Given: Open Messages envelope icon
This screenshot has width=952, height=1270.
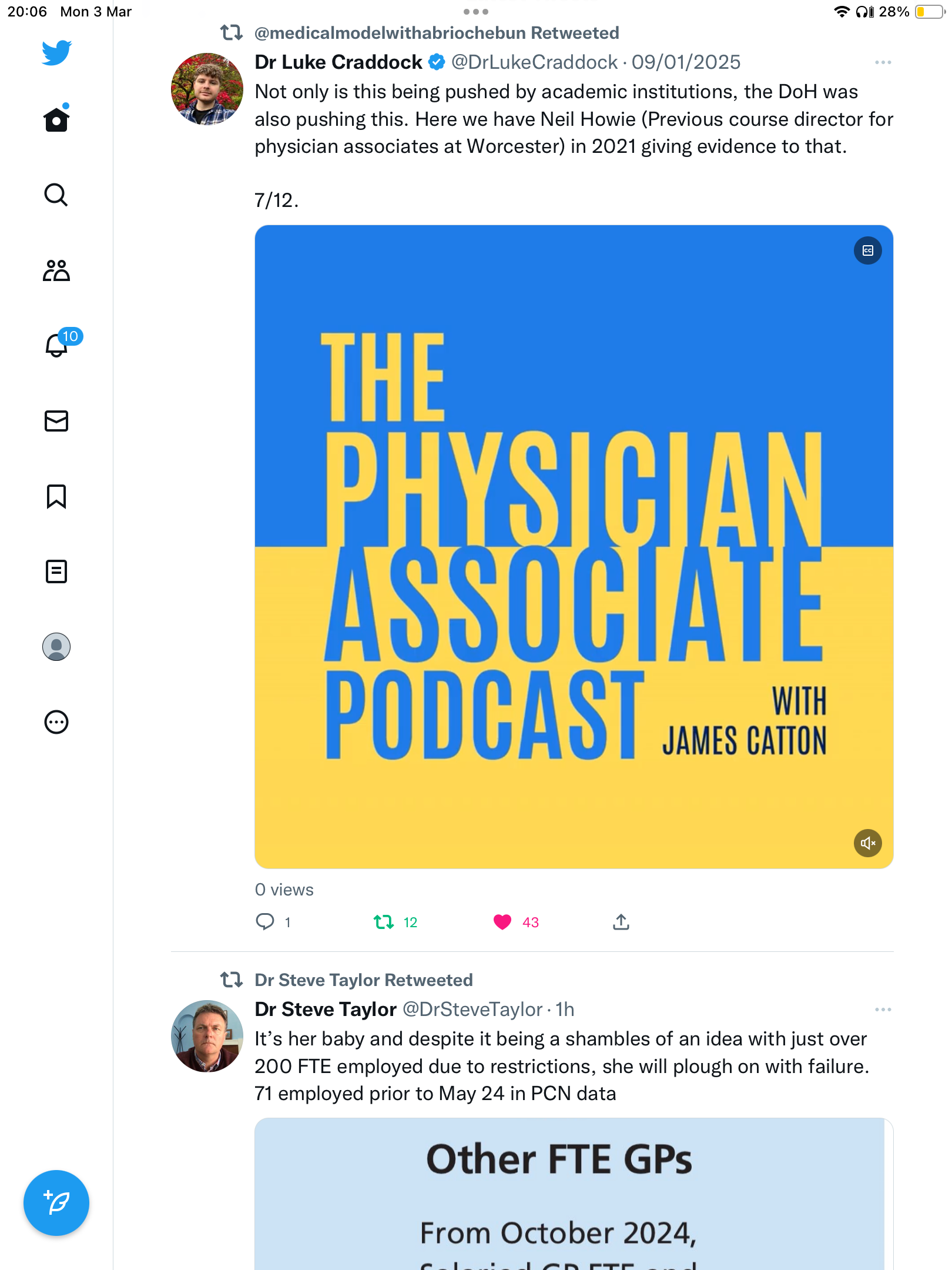Looking at the screenshot, I should click(x=56, y=421).
